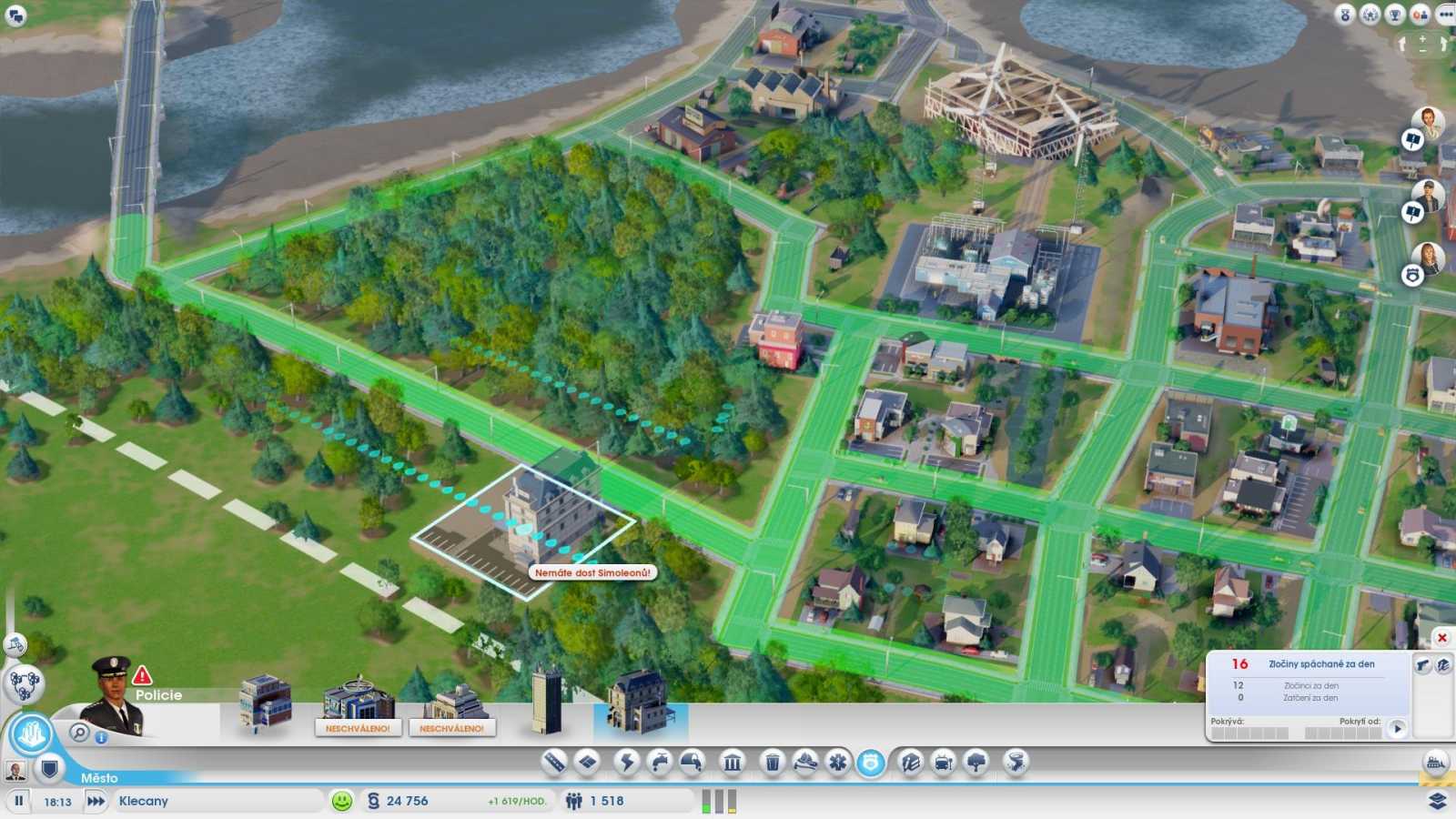Click the magnifier icon under Policie
This screenshot has height=819, width=1456.
pyautogui.click(x=79, y=733)
